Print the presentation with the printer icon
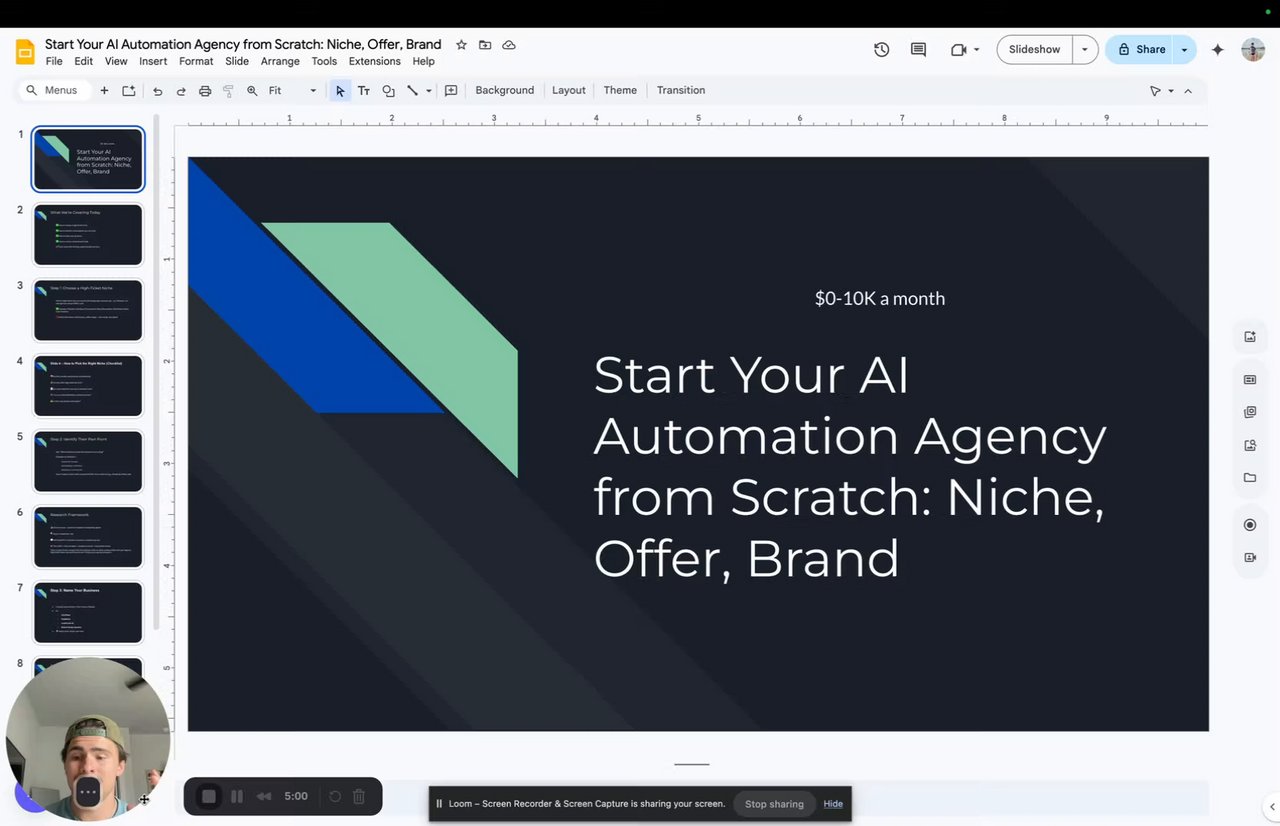 205,91
